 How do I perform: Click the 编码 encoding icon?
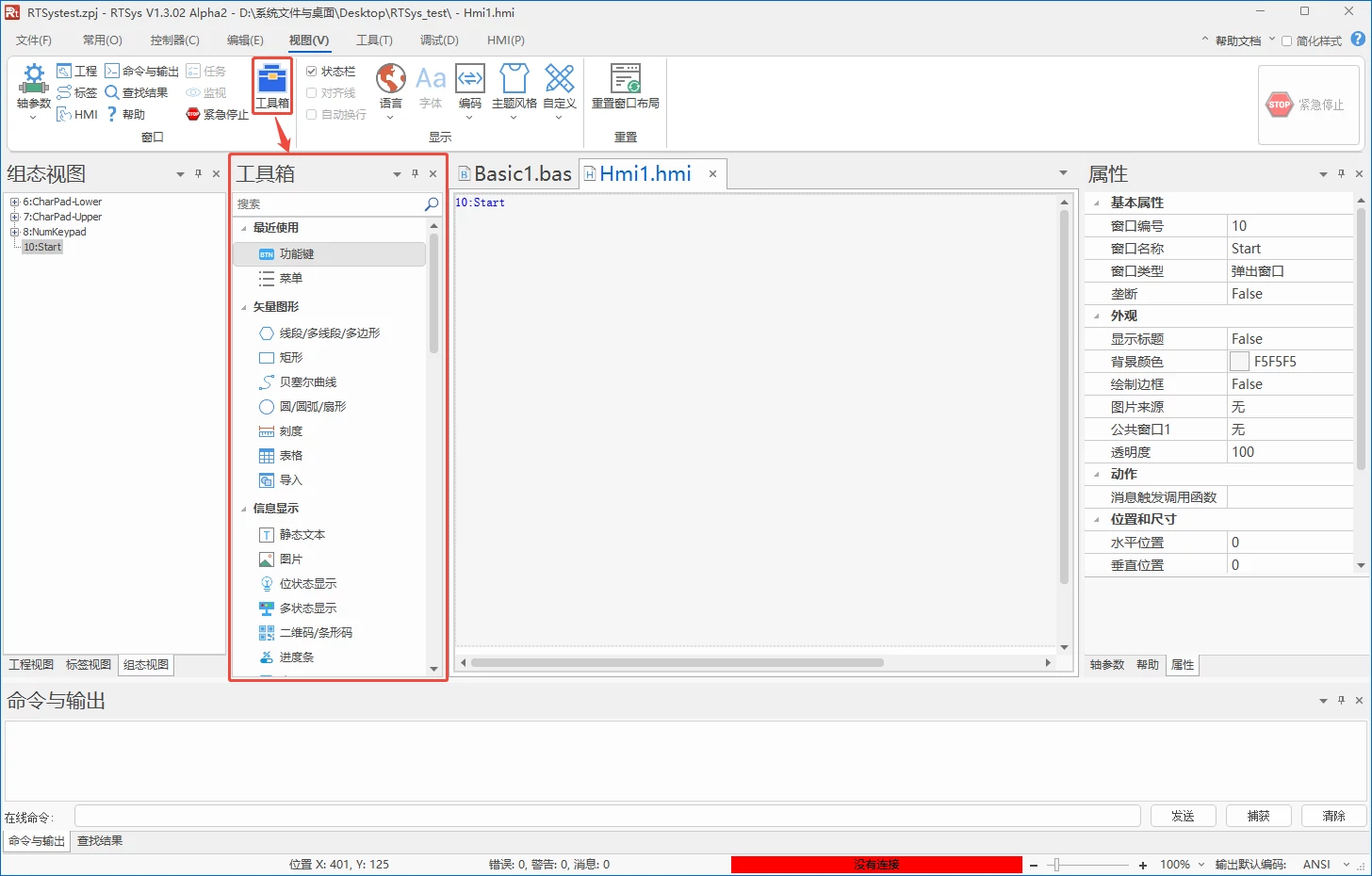pyautogui.click(x=469, y=90)
